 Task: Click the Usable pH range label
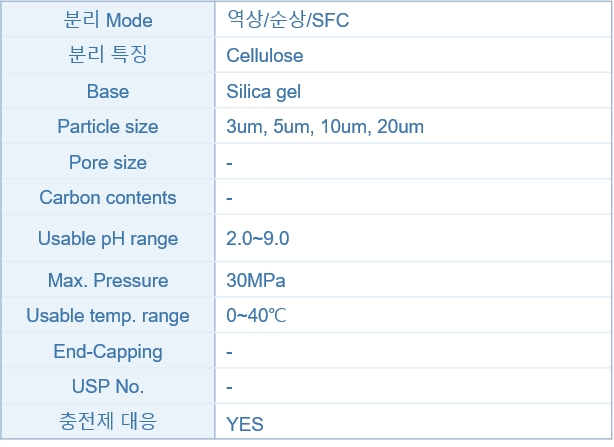[108, 239]
